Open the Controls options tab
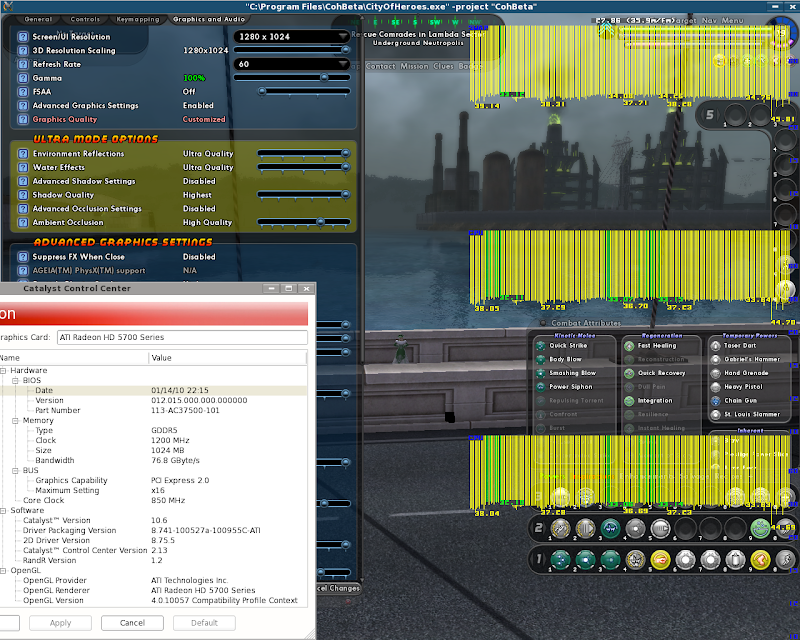800x640 pixels. click(x=86, y=19)
